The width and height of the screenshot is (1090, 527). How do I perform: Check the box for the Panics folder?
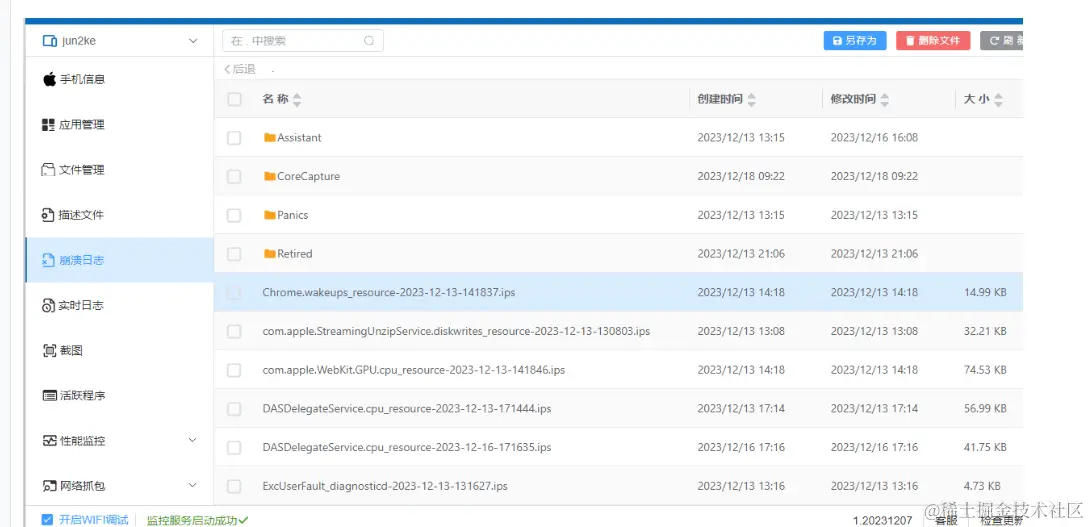(x=234, y=216)
